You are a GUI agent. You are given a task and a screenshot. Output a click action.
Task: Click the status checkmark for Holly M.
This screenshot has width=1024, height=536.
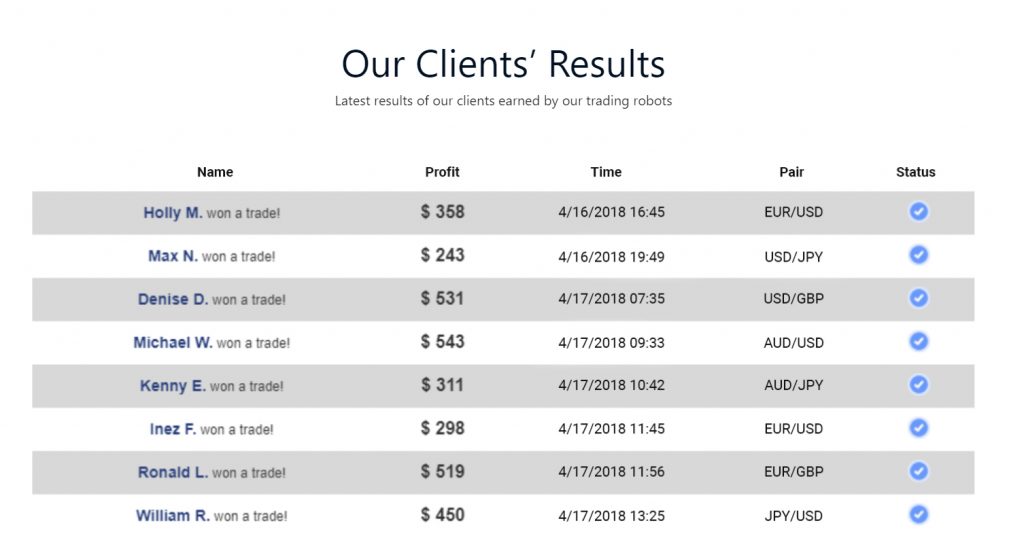pos(918,211)
